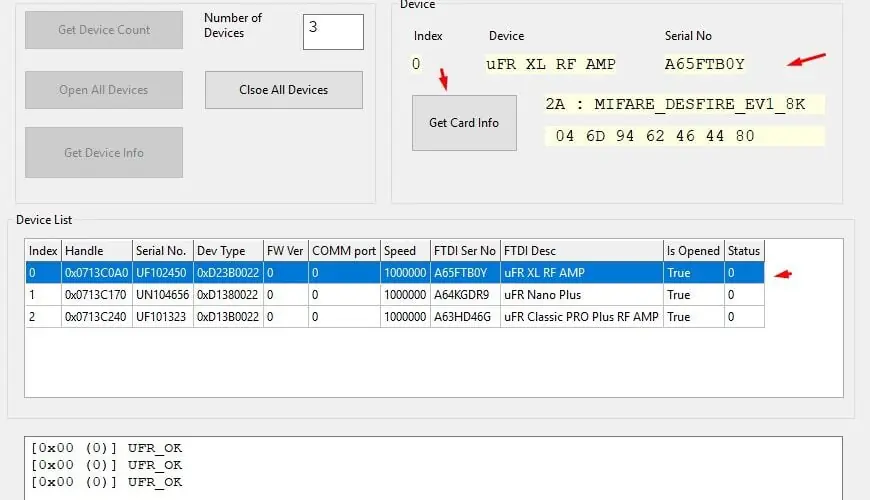Sort by the Speed column header
Viewport: 870px width, 500px height.
coord(406,251)
